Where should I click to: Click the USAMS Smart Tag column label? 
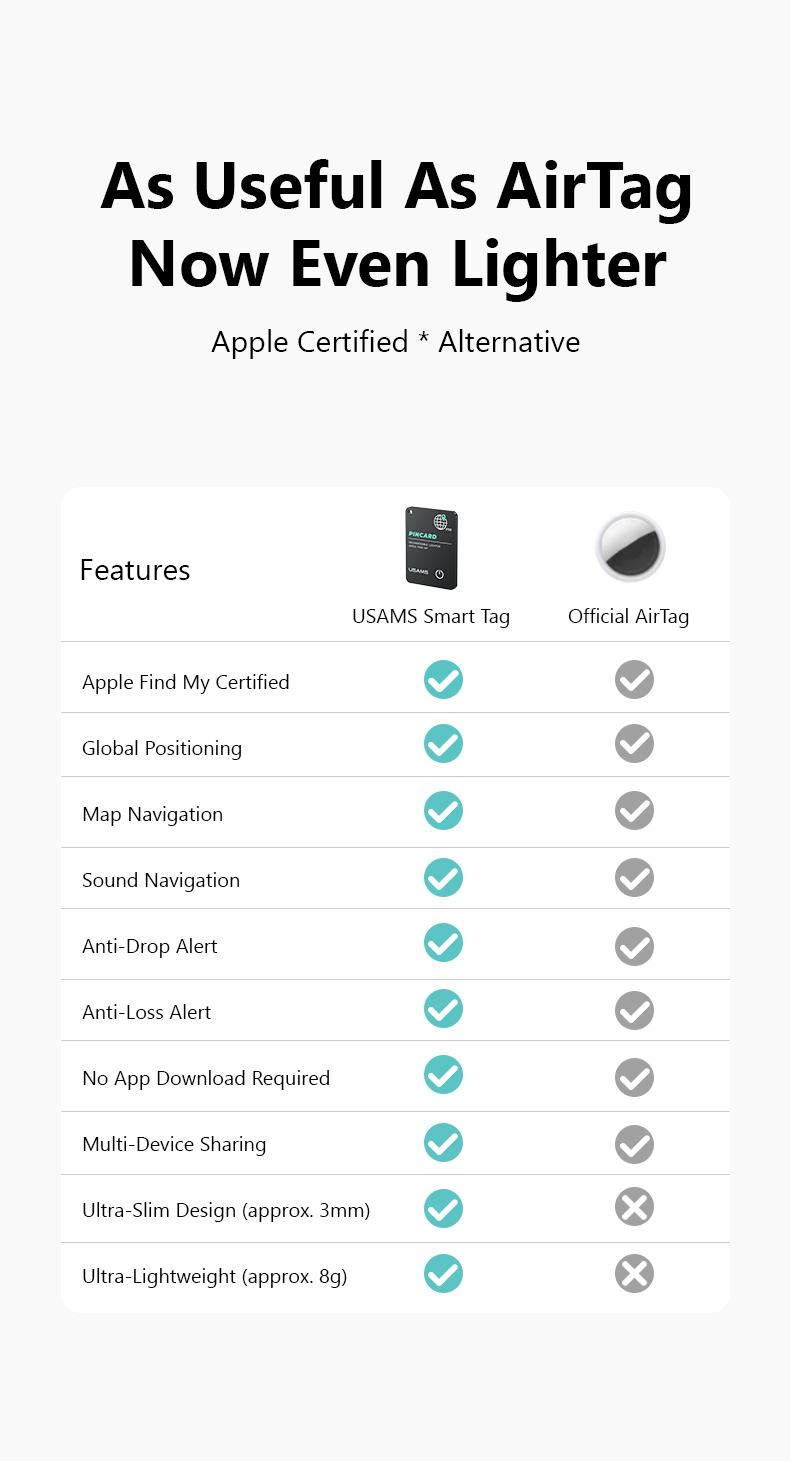[x=431, y=616]
